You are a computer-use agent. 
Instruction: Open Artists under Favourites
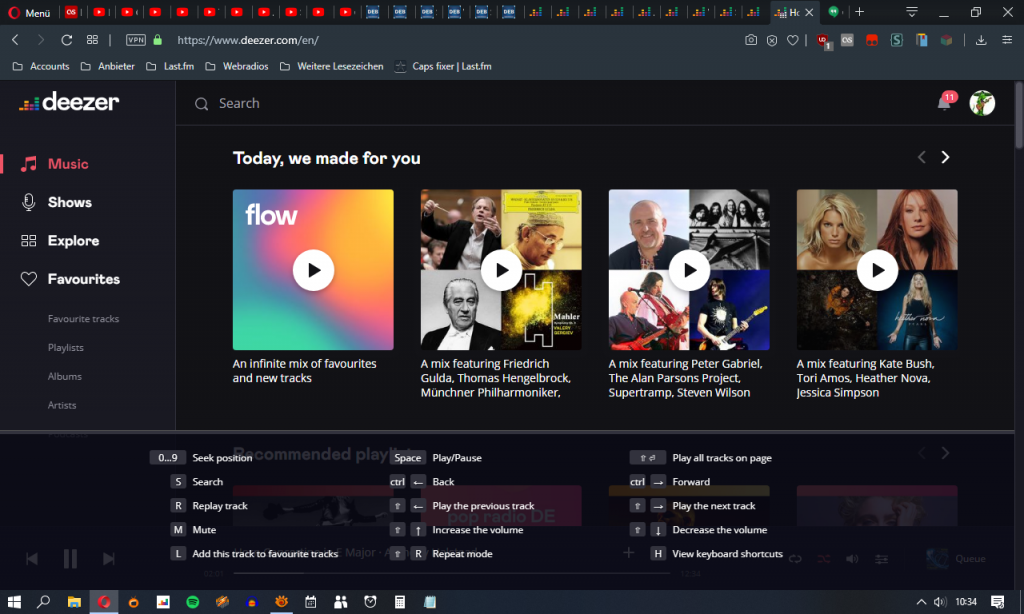tap(62, 405)
